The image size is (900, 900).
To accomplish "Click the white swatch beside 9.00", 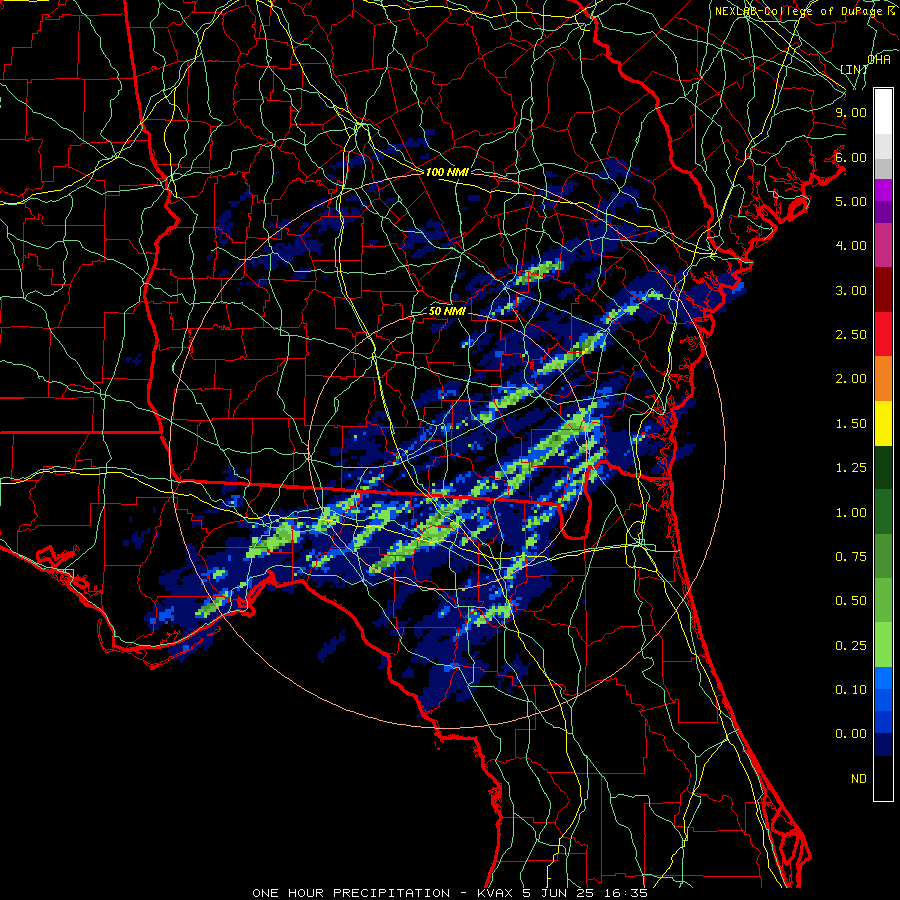I will [x=883, y=112].
